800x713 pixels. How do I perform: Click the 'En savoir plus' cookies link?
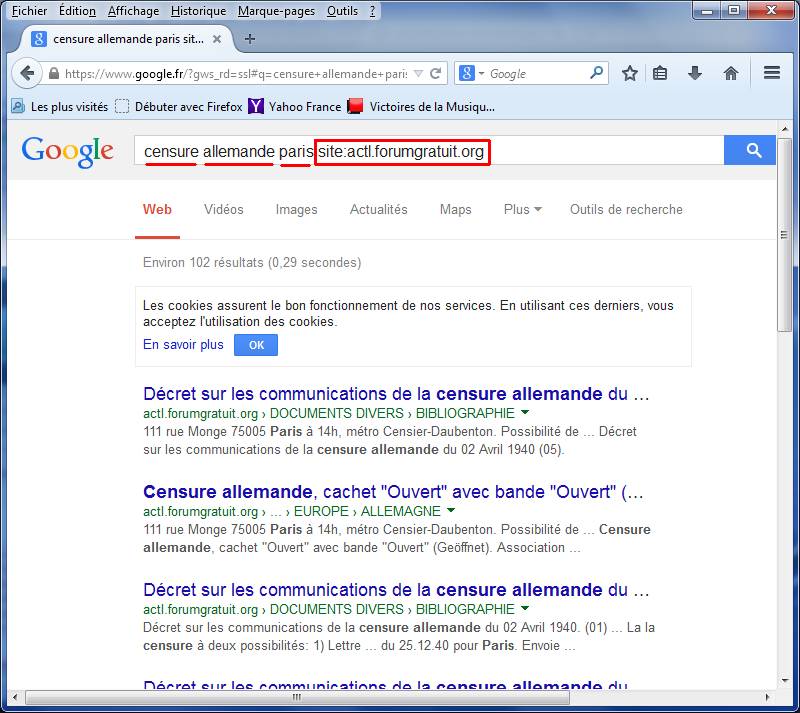pyautogui.click(x=183, y=345)
